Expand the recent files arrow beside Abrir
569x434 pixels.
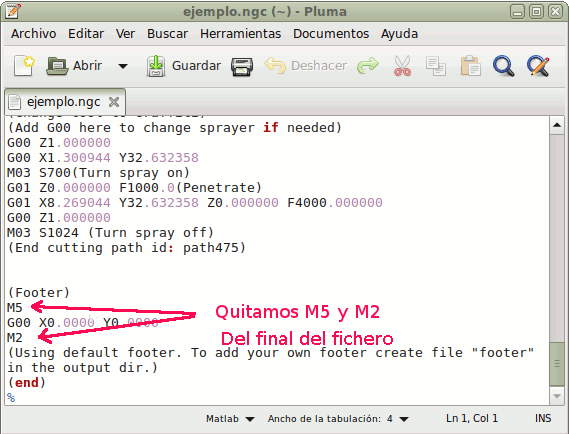coord(123,66)
